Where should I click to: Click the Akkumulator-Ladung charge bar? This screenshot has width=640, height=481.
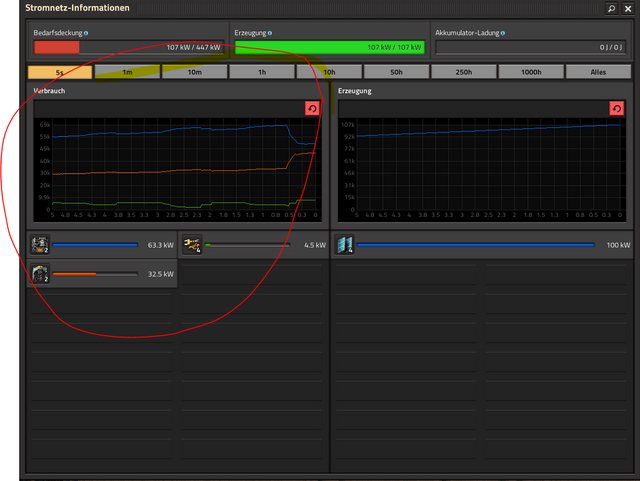point(530,47)
